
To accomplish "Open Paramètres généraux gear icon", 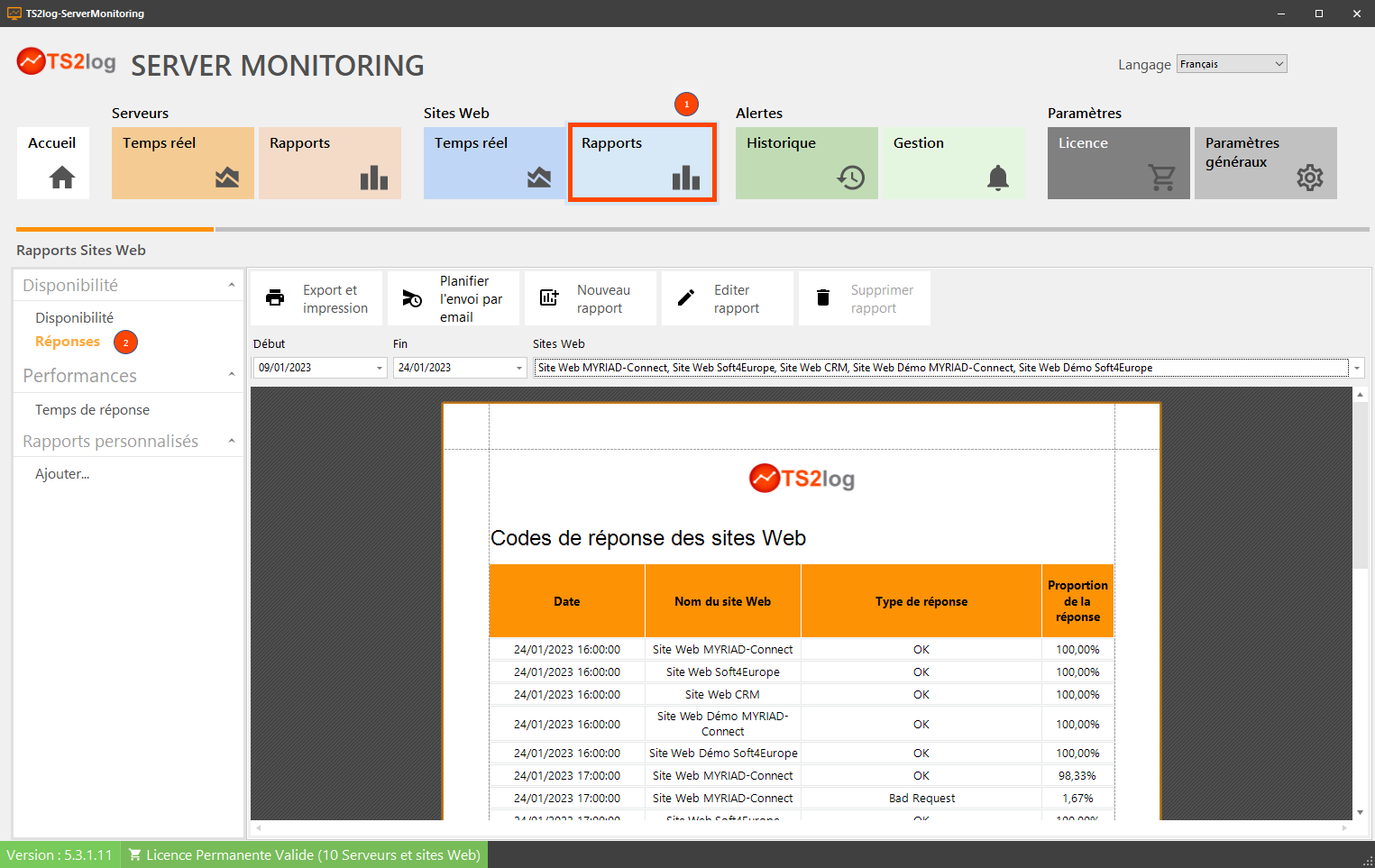I will point(1310,178).
